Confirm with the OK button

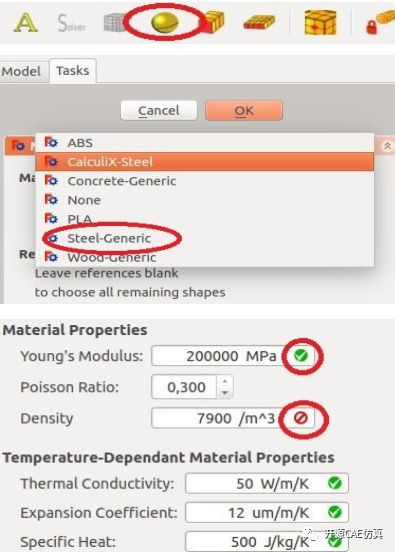coord(244,111)
